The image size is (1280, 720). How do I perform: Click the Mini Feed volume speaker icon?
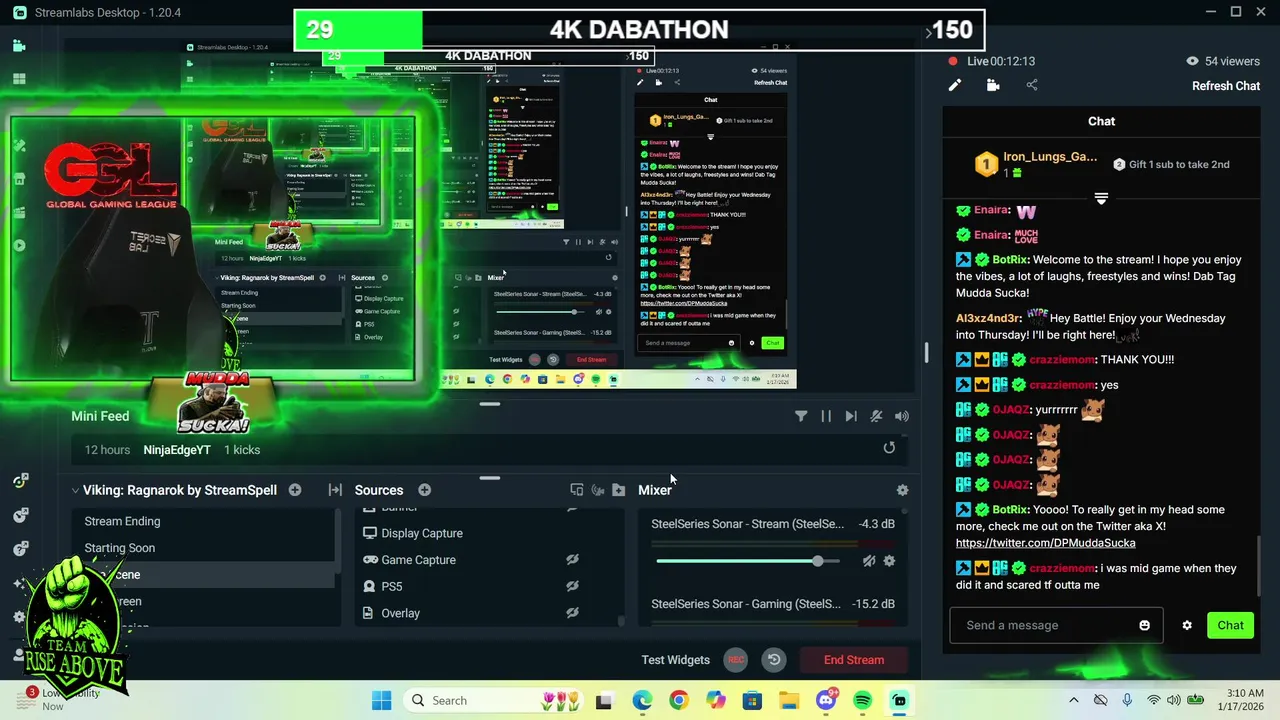coord(902,416)
